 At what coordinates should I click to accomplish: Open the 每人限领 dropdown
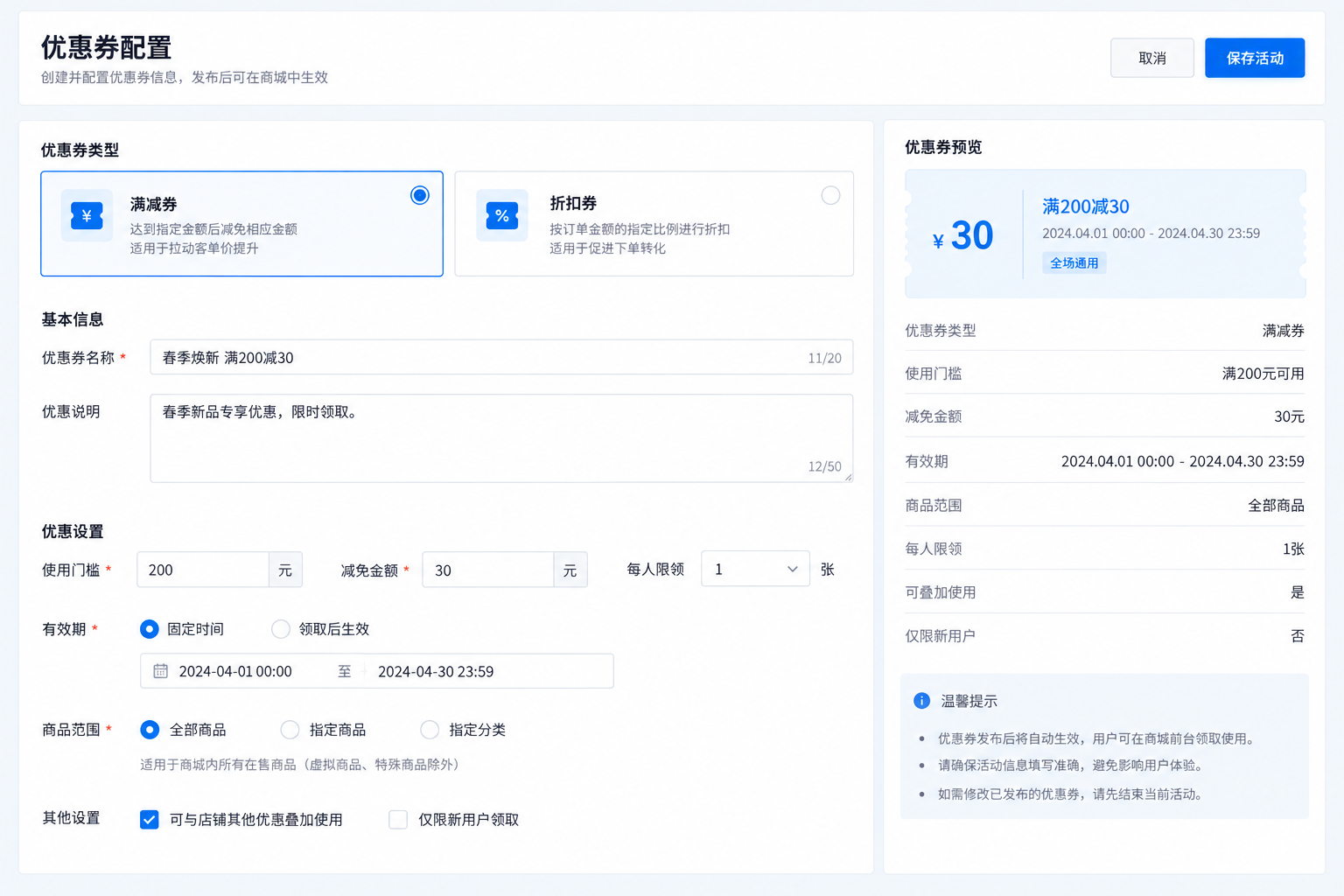(755, 570)
